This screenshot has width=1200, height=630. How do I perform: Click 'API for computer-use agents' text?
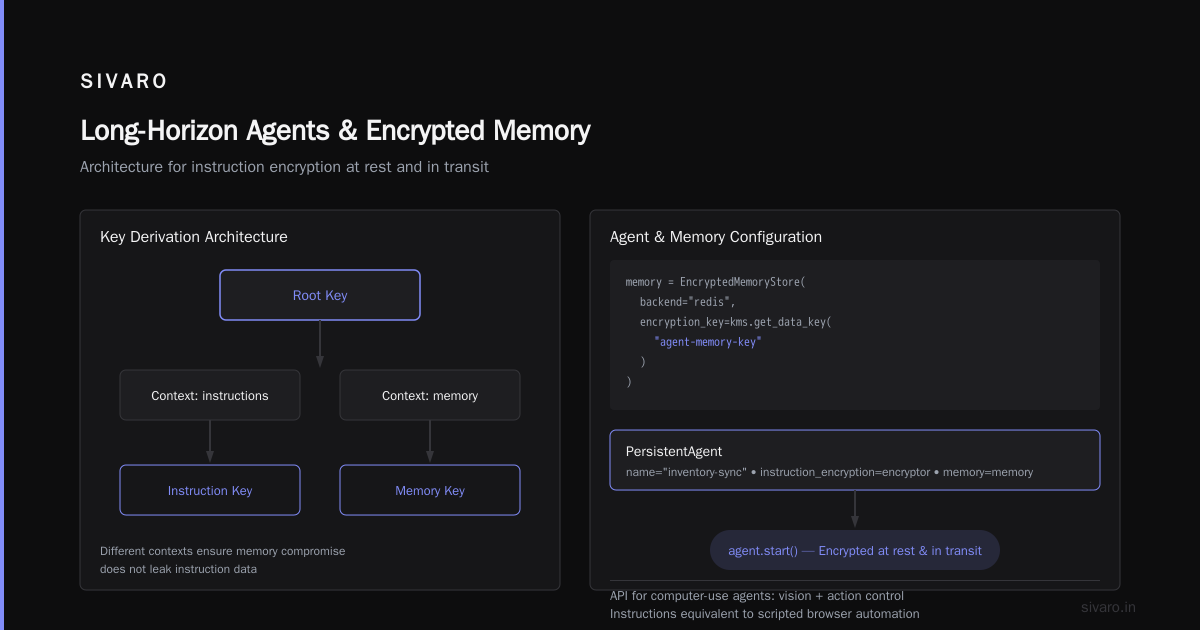tap(757, 596)
